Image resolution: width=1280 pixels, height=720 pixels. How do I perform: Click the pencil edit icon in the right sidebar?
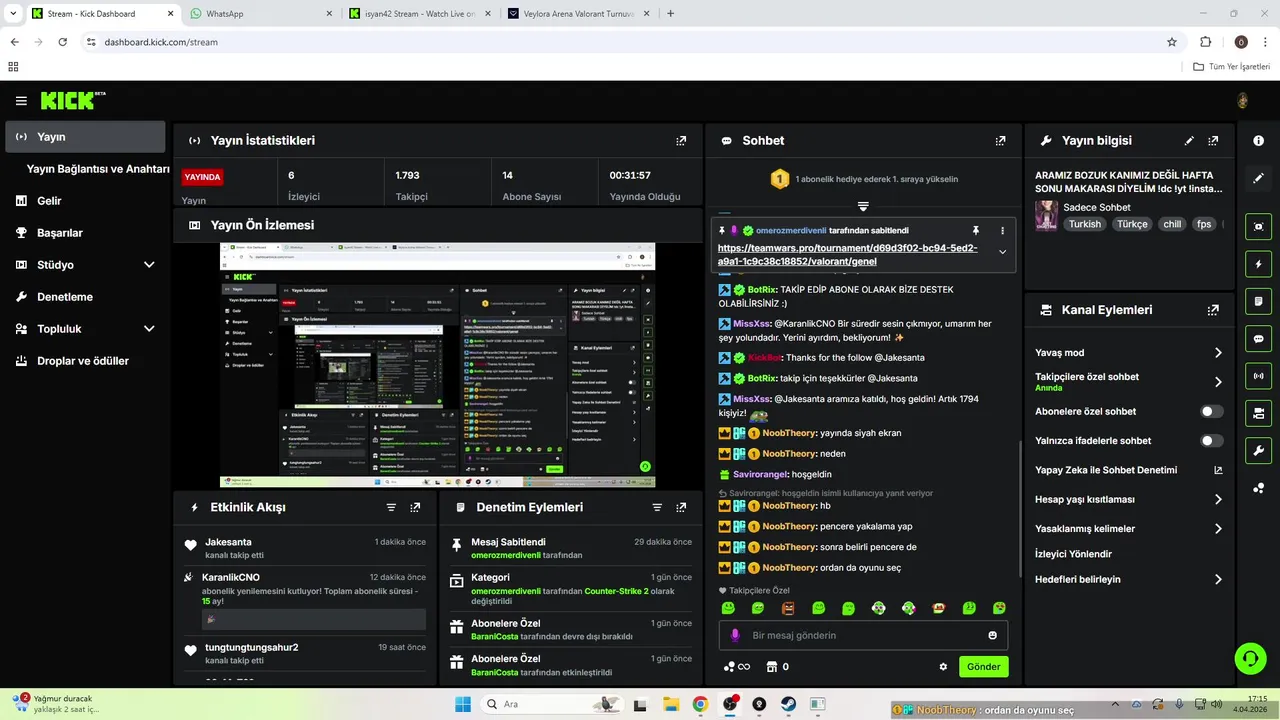point(1259,178)
